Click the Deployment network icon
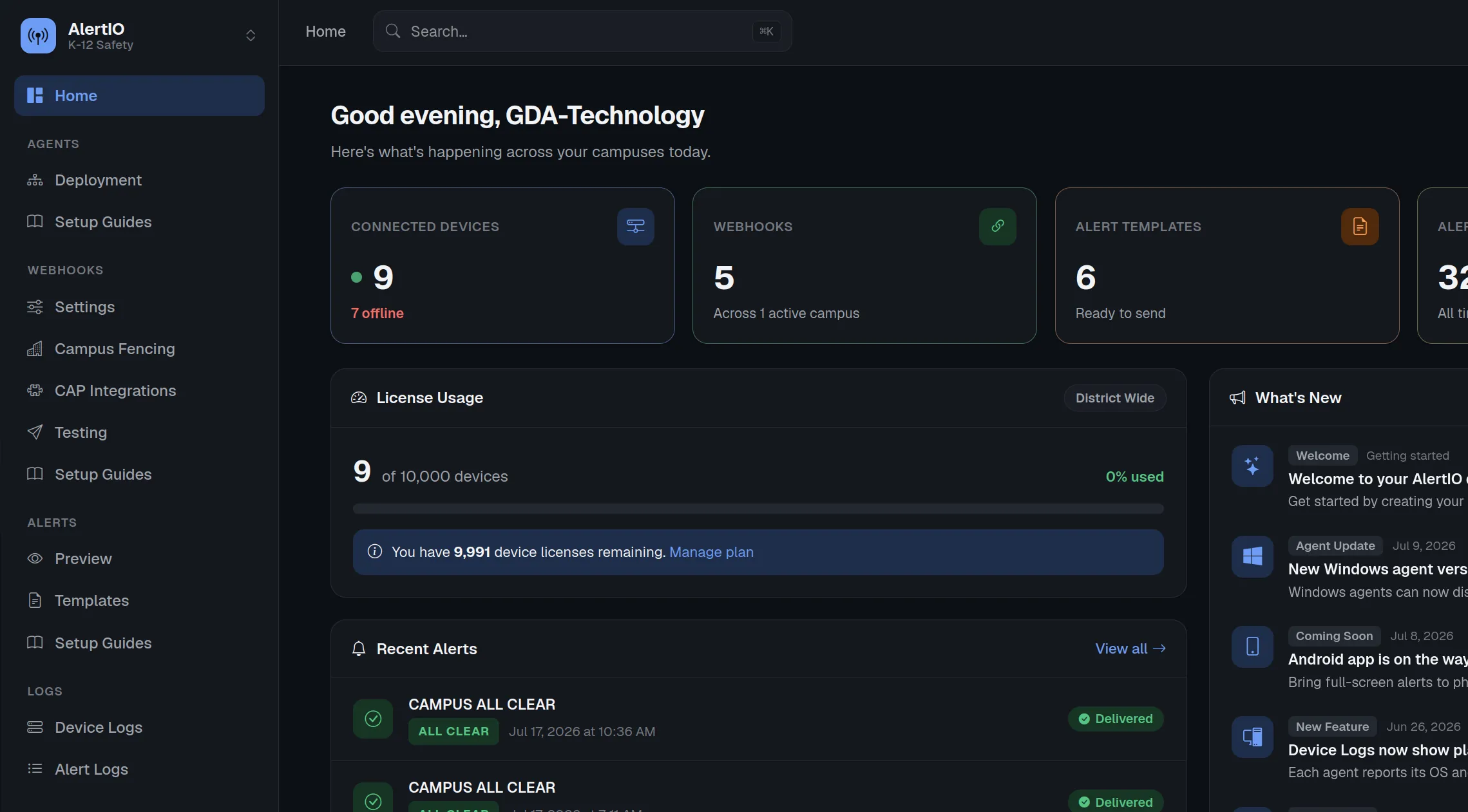The image size is (1468, 812). 35,180
